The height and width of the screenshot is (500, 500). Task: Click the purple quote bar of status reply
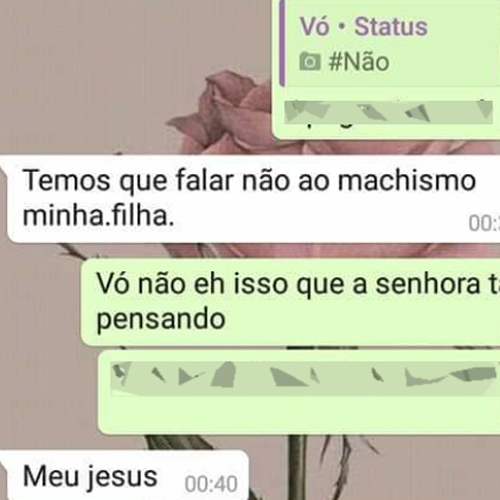coord(282,43)
